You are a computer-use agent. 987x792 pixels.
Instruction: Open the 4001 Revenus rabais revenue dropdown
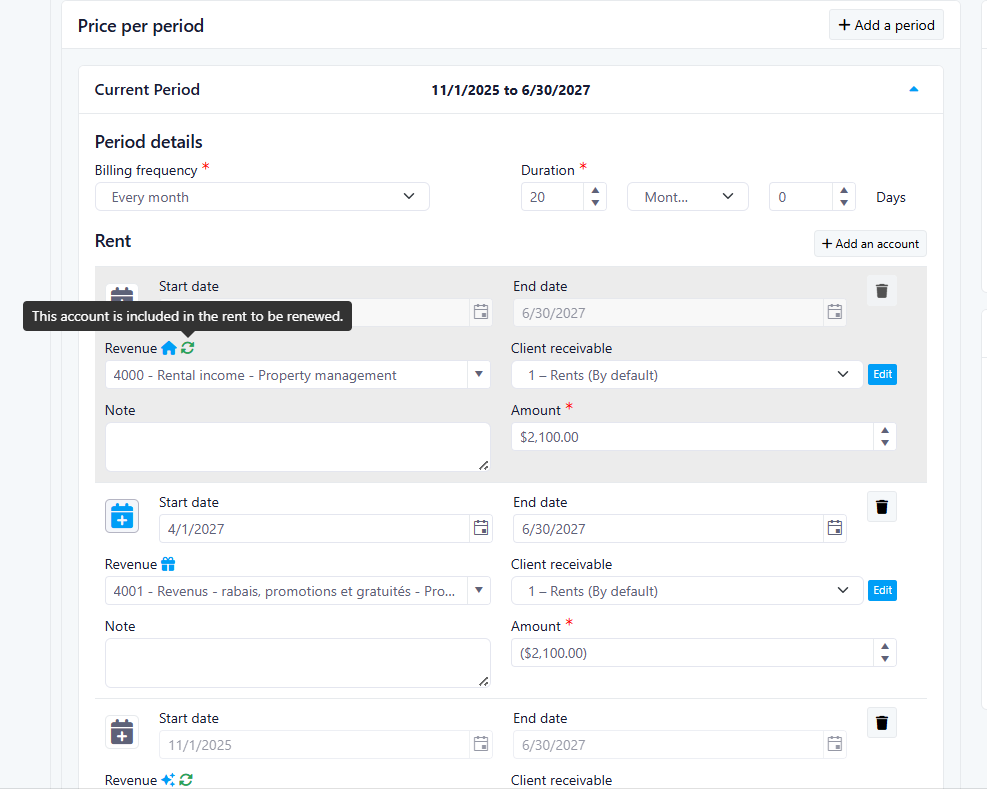pyautogui.click(x=479, y=591)
